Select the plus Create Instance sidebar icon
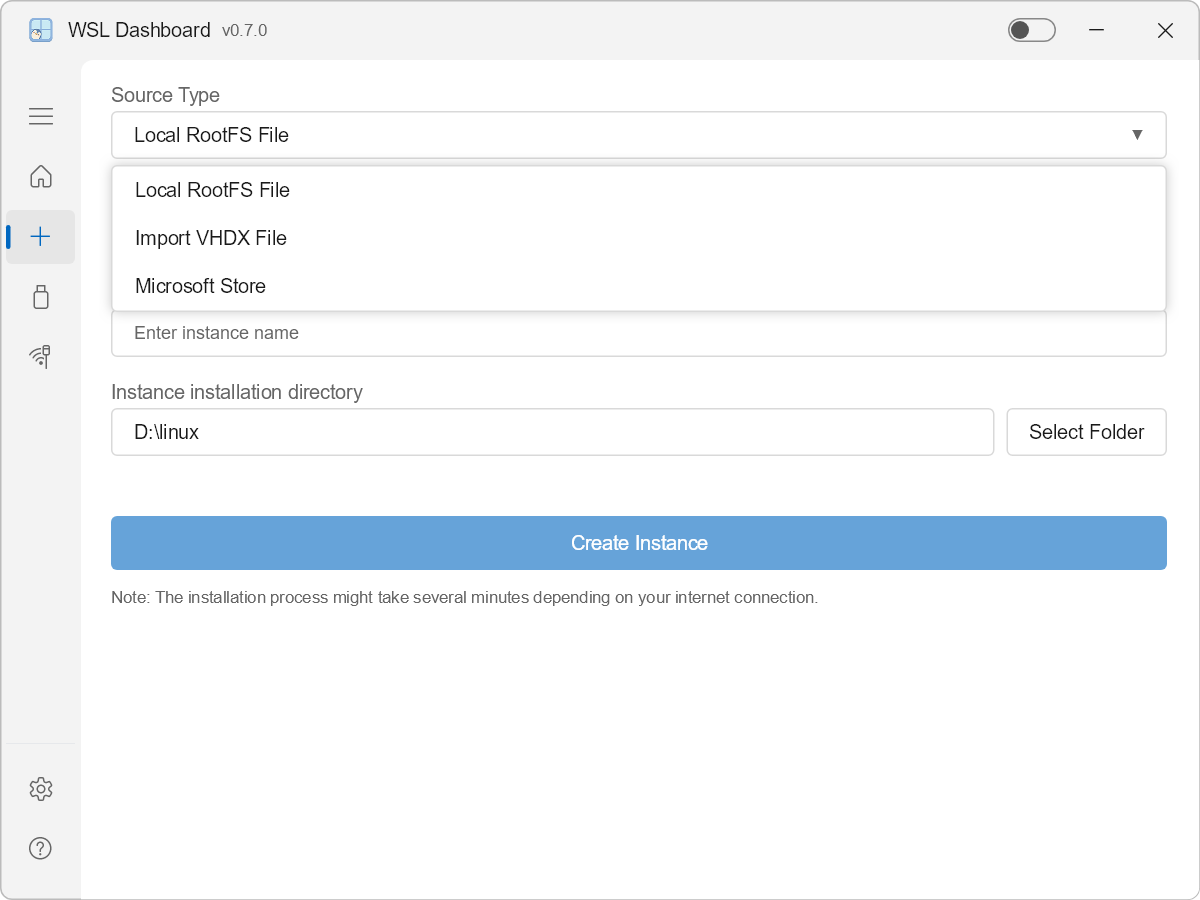 tap(41, 237)
